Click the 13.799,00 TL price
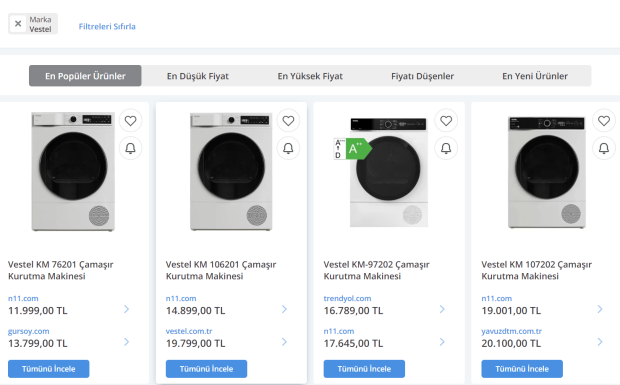The height and width of the screenshot is (385, 620). point(38,343)
